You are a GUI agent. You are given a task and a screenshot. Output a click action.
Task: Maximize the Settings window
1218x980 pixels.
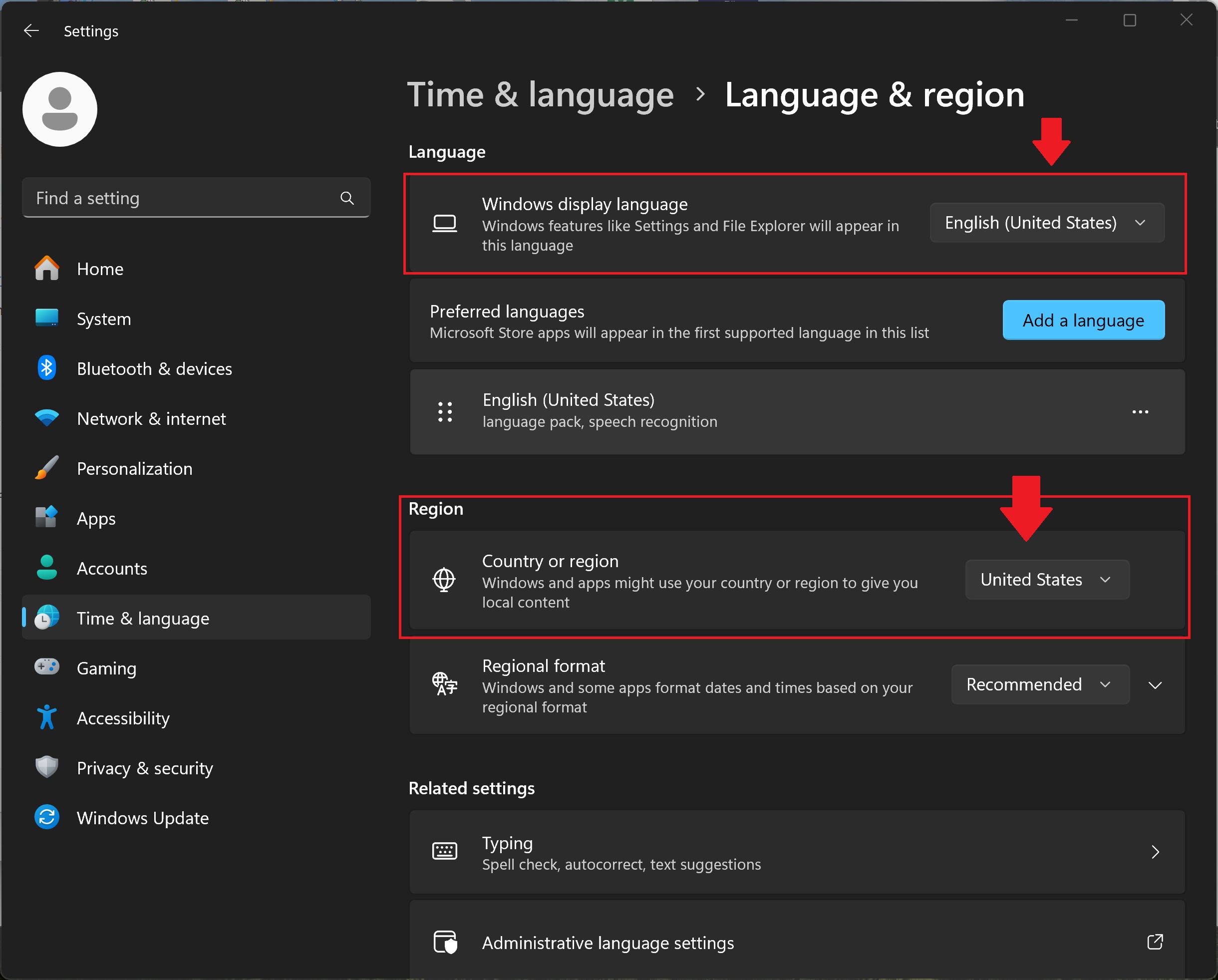point(1129,20)
